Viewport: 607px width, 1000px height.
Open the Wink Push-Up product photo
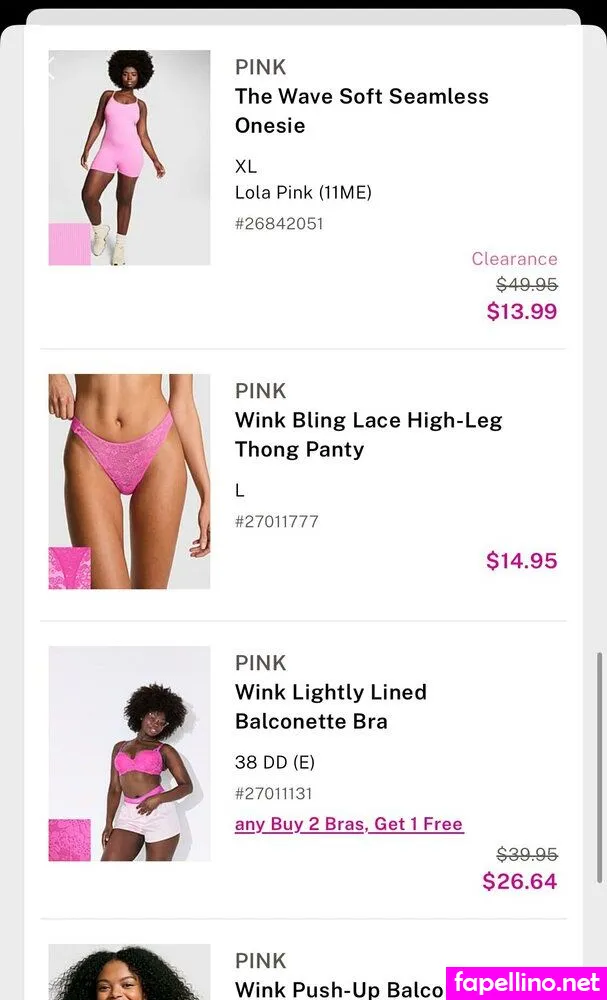(129, 972)
